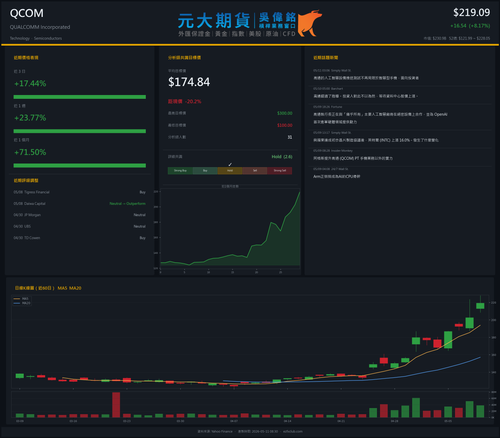Click the Sell rating scale segment
This screenshot has width=500, height=438.
pyautogui.click(x=255, y=171)
